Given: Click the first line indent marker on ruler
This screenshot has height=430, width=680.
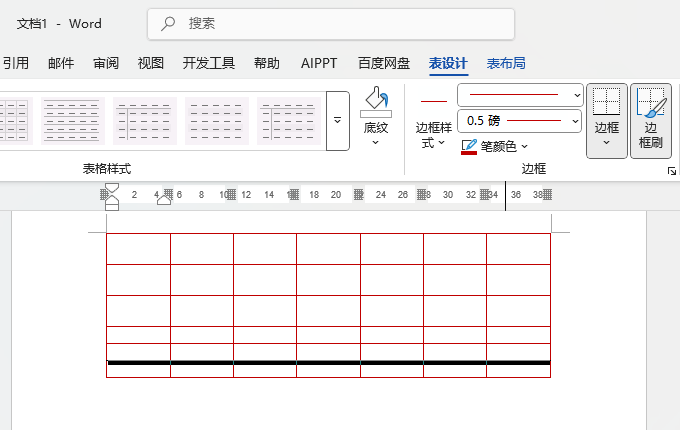Looking at the screenshot, I should point(112,189).
